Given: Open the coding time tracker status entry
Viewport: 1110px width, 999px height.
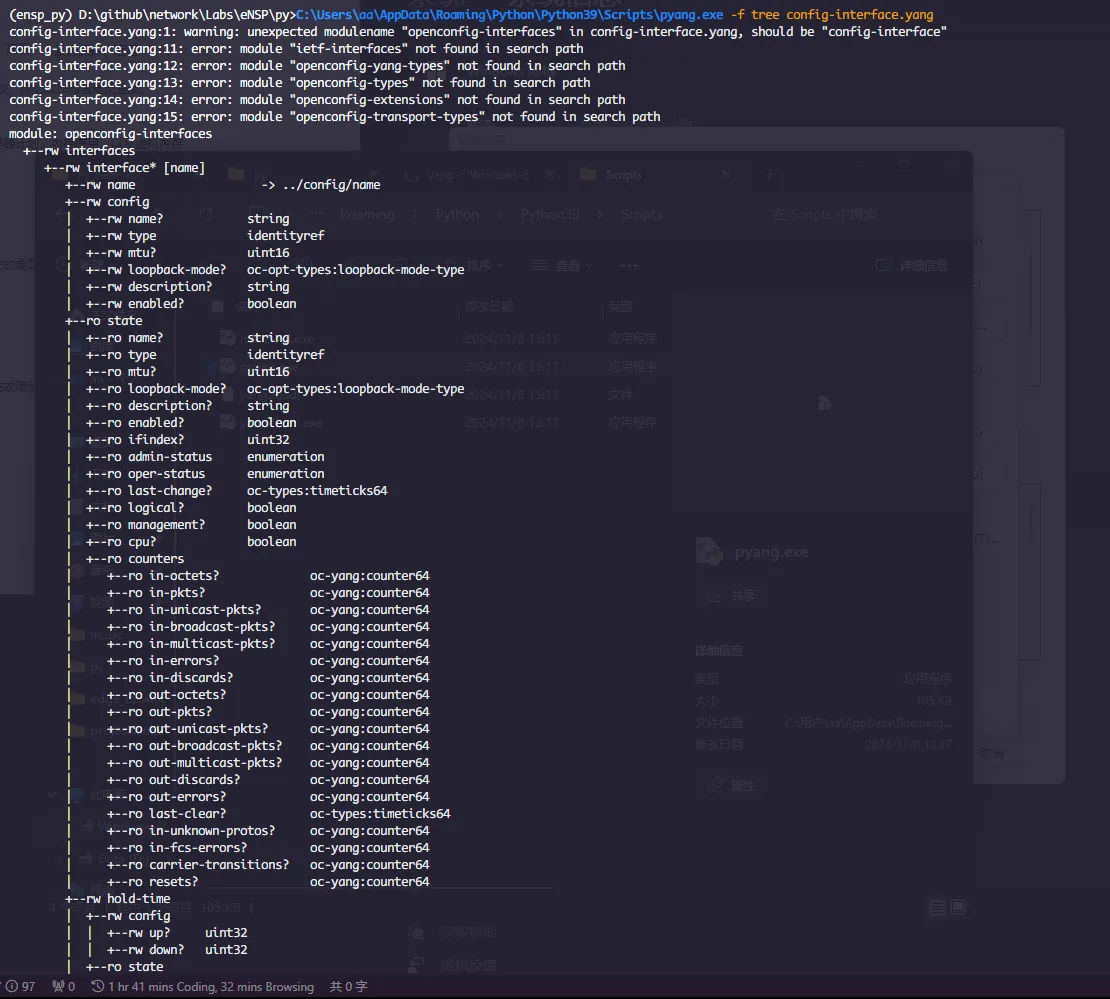Looking at the screenshot, I should [202, 986].
